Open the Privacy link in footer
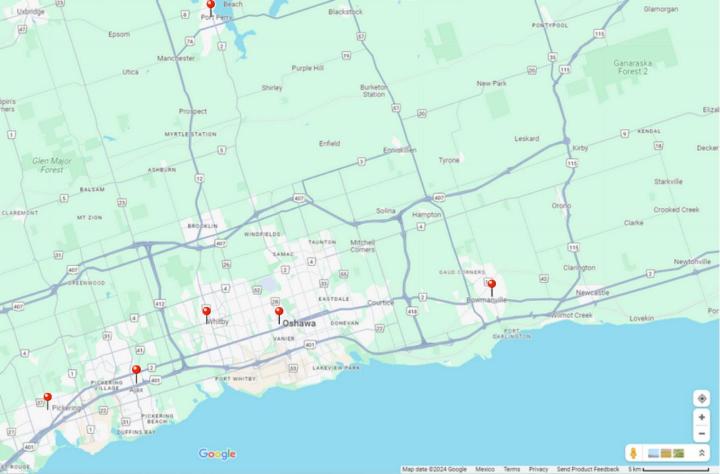The height and width of the screenshot is (474, 720). coord(538,469)
